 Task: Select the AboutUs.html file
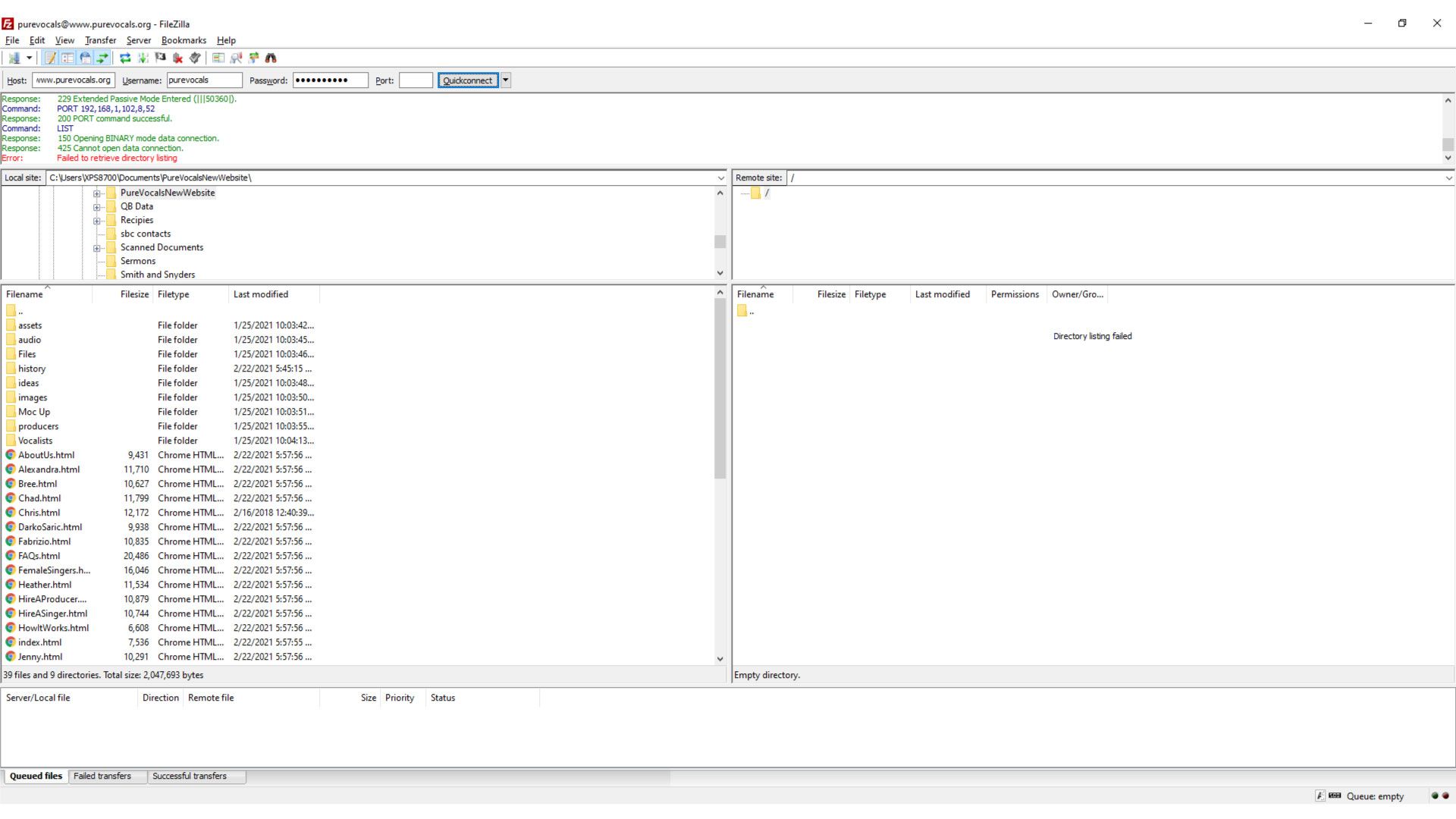click(46, 455)
